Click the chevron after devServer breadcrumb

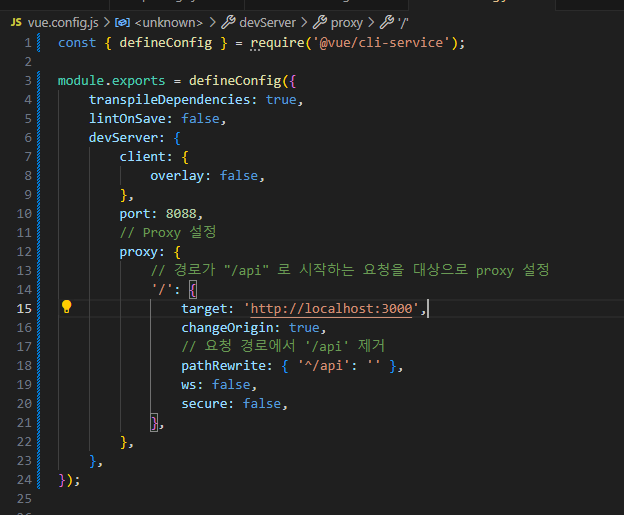tap(304, 23)
